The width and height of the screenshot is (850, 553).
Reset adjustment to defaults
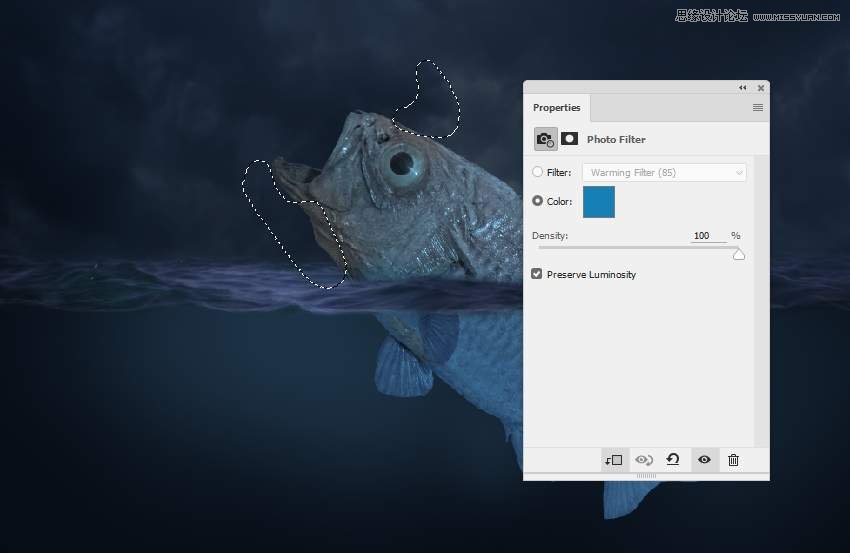[673, 460]
